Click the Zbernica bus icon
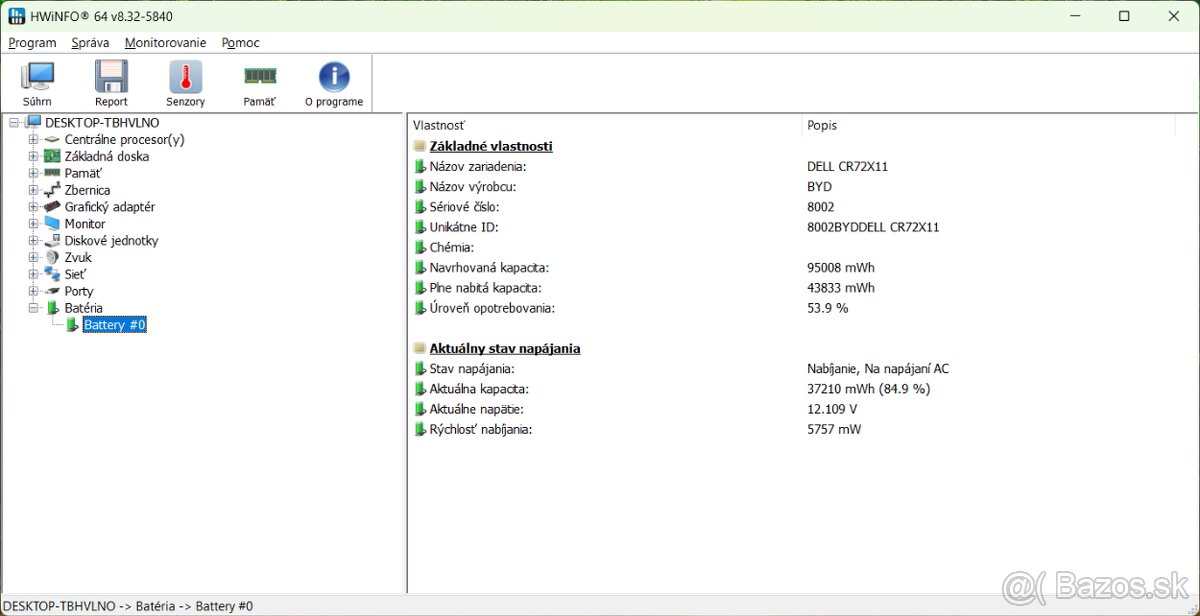 (52, 189)
